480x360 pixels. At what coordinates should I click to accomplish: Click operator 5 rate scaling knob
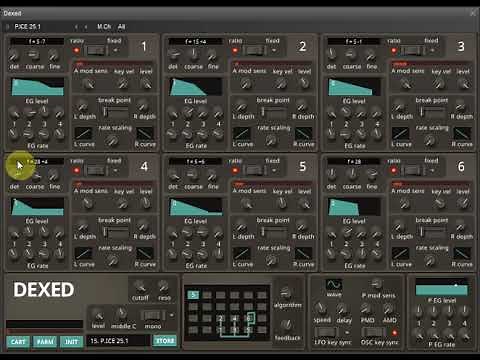click(x=272, y=260)
